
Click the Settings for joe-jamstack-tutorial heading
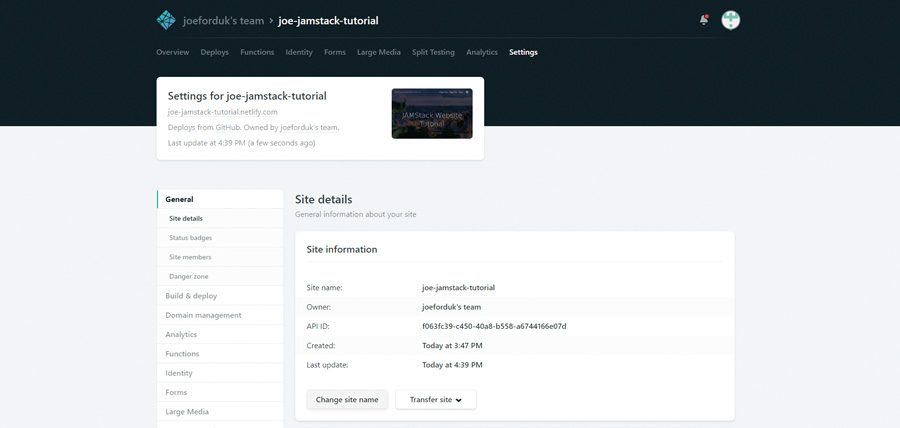click(247, 96)
